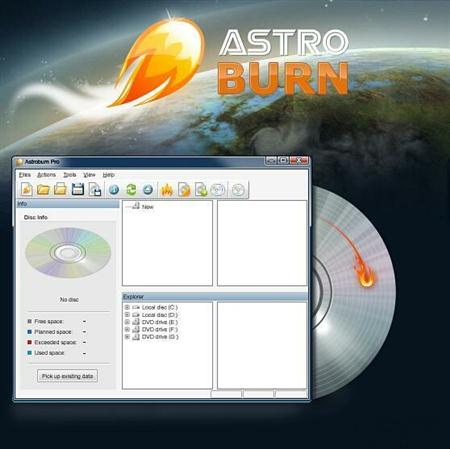Click the teal Used space color swatch
The image size is (450, 449).
click(29, 353)
